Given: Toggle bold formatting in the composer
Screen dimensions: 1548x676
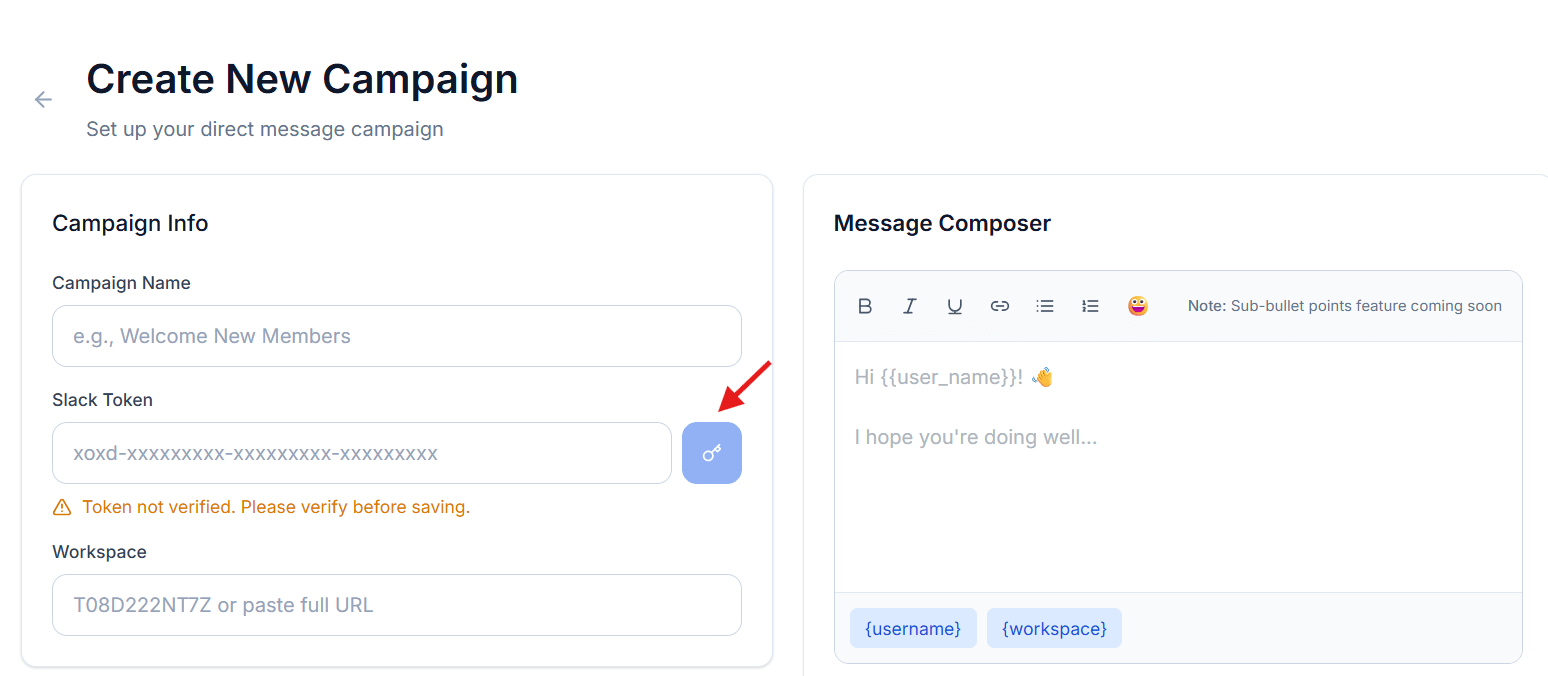Looking at the screenshot, I should coord(865,306).
